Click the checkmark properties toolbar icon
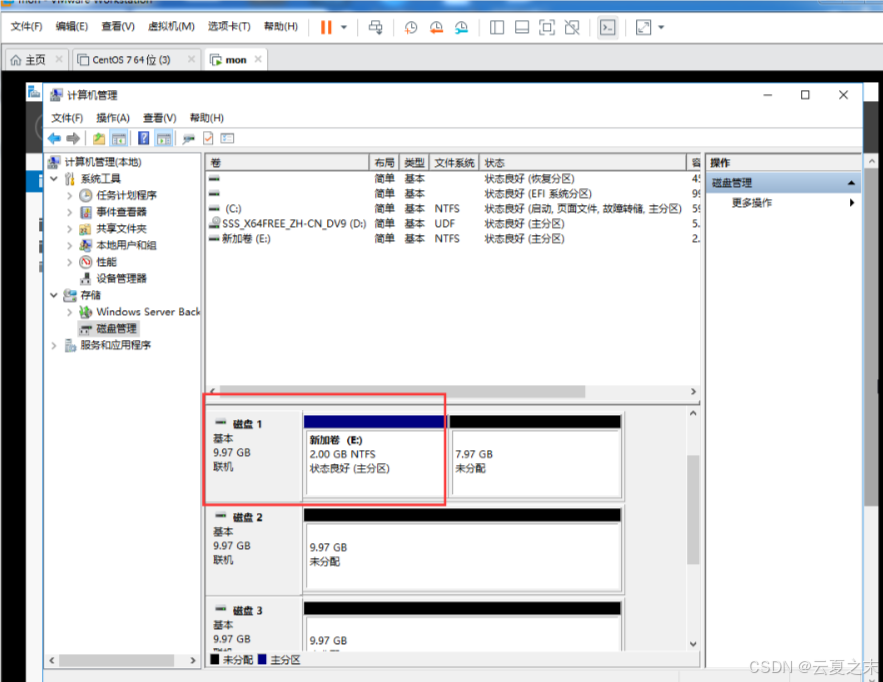 pos(208,138)
